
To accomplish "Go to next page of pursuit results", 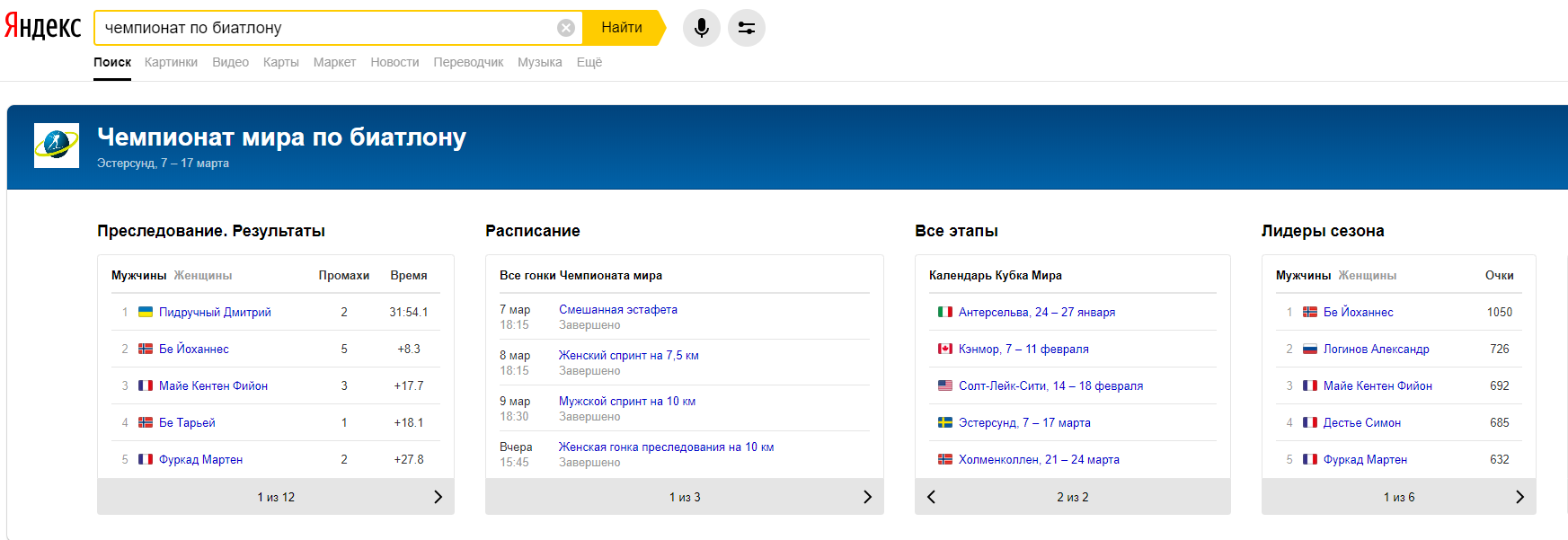I will [438, 497].
